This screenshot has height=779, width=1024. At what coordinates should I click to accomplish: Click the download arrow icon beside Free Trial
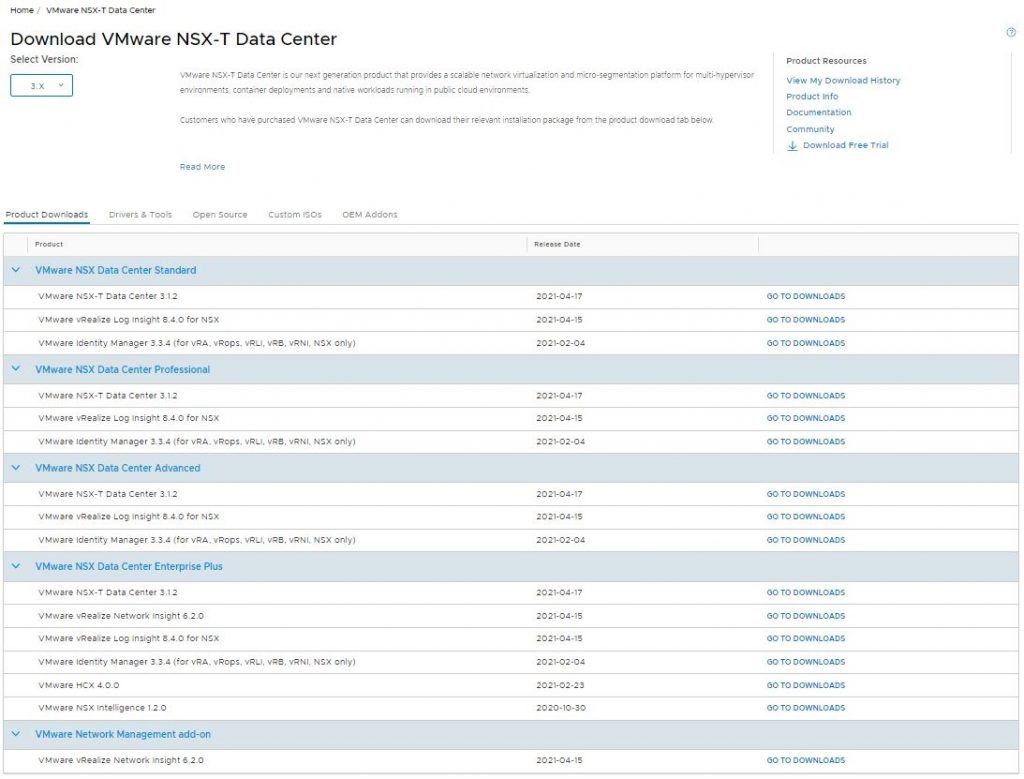coord(792,146)
